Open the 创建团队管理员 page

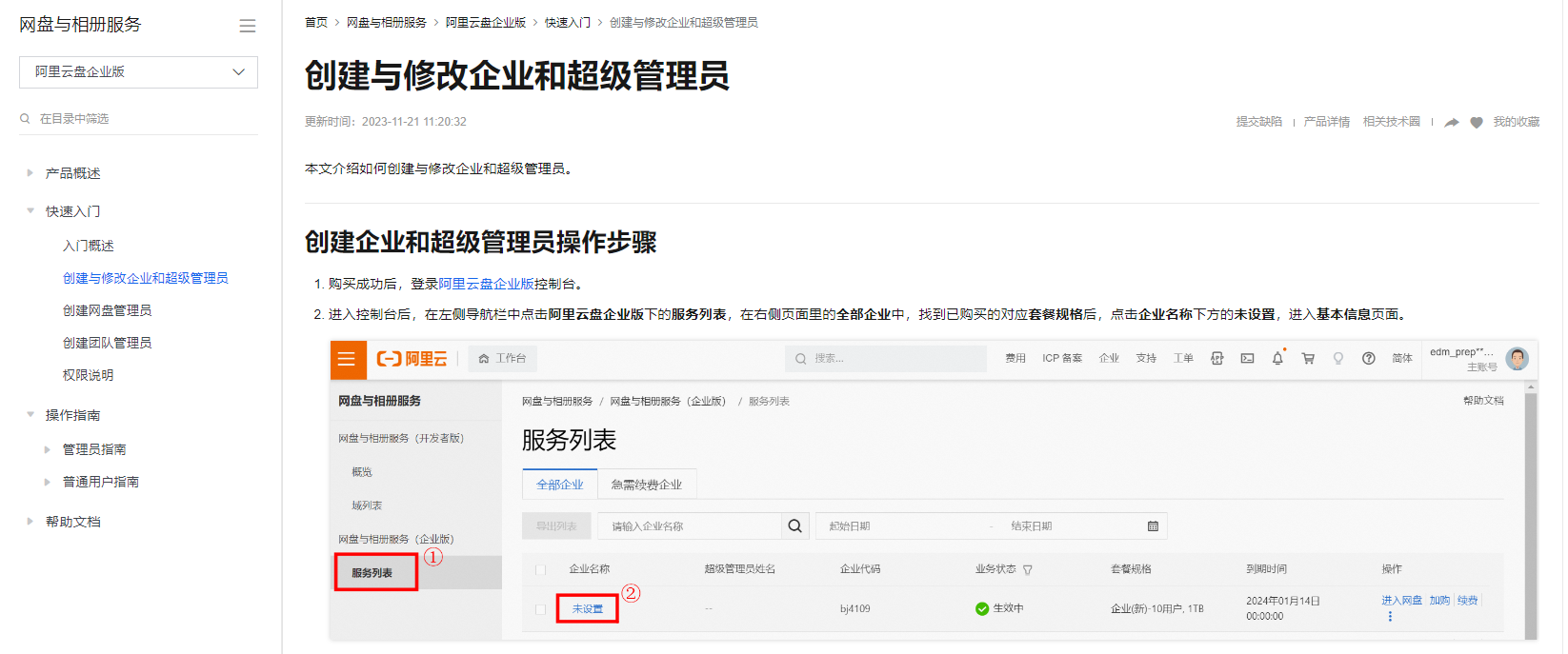(x=108, y=343)
